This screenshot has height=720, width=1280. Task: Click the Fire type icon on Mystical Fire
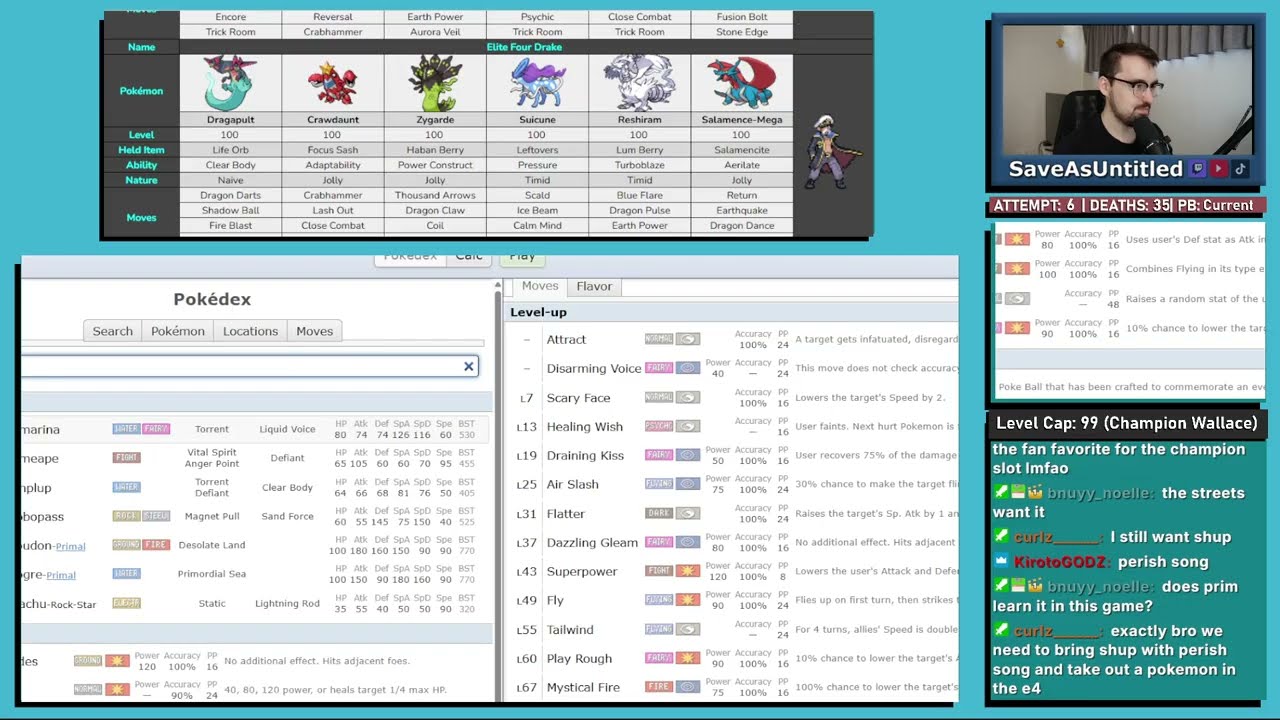coord(659,687)
